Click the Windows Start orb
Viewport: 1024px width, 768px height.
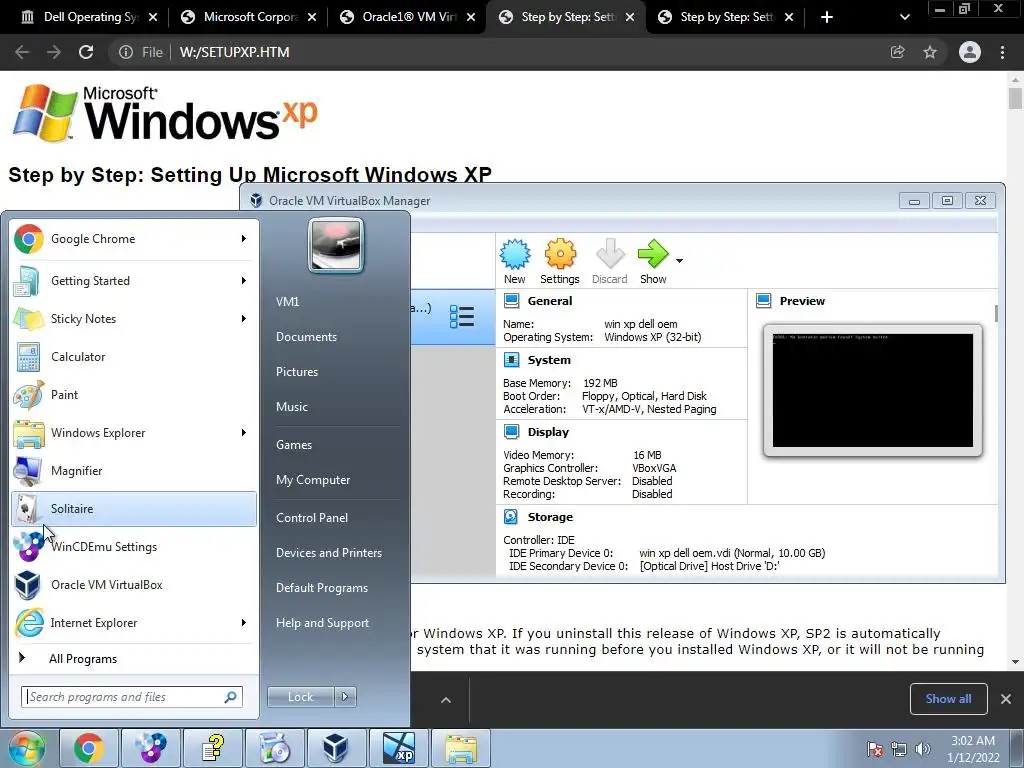pyautogui.click(x=27, y=748)
